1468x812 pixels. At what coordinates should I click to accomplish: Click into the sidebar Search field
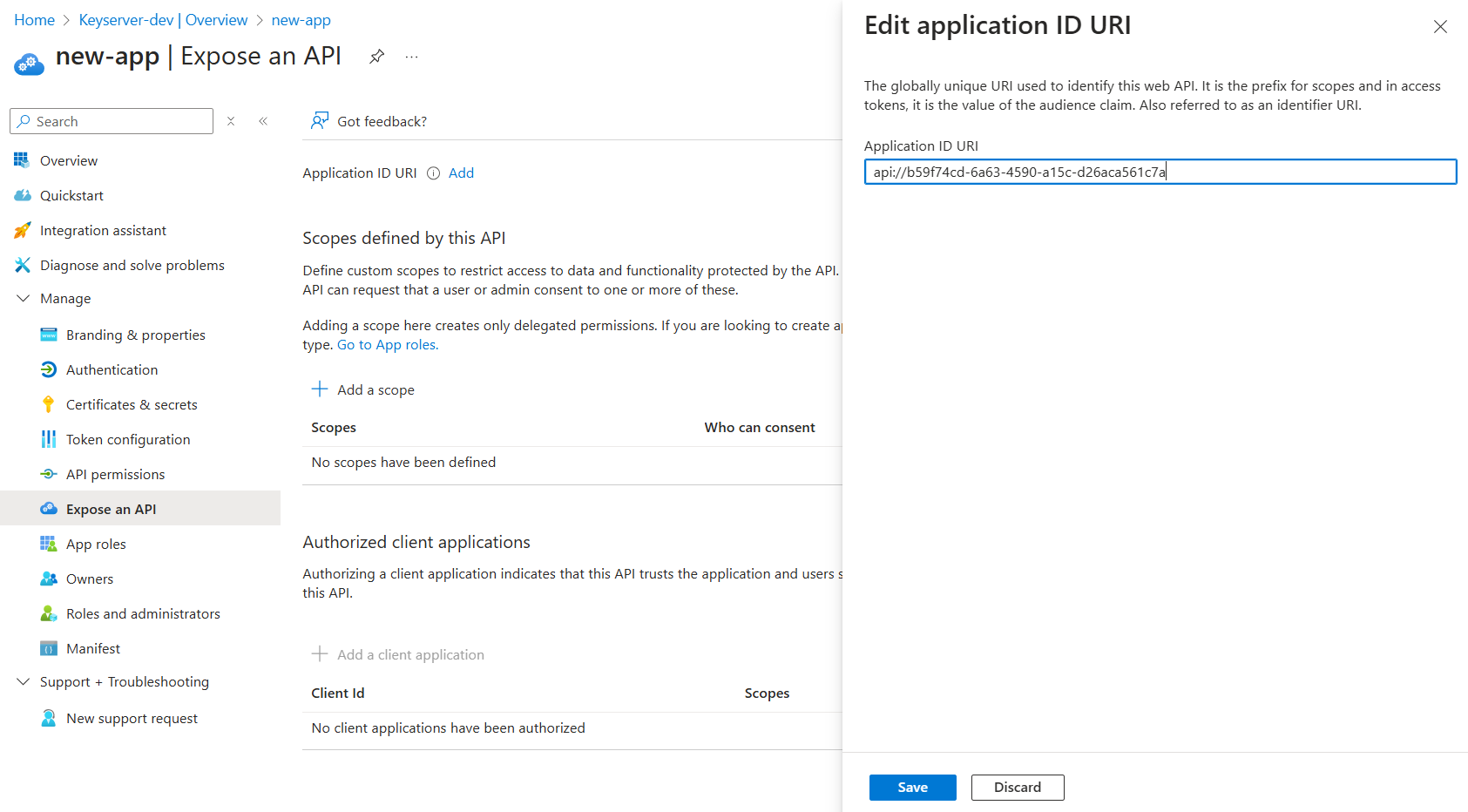coord(120,121)
